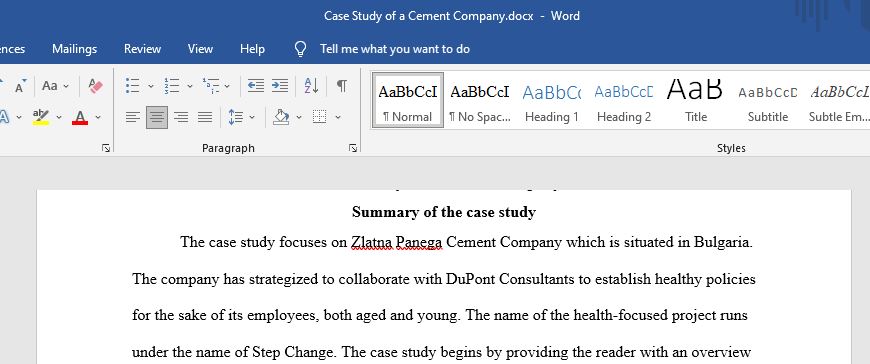The height and width of the screenshot is (364, 870).
Task: Apply the No Spacing style
Action: click(479, 100)
